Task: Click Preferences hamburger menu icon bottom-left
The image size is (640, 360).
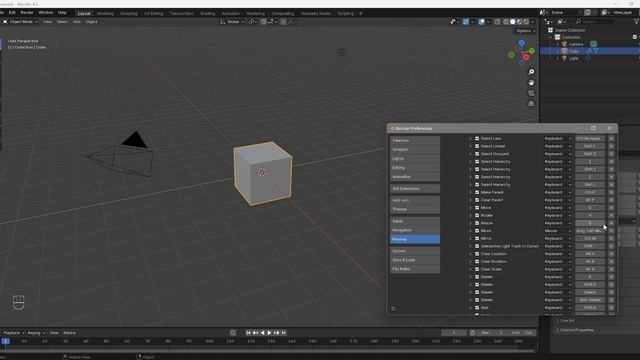Action: point(393,309)
